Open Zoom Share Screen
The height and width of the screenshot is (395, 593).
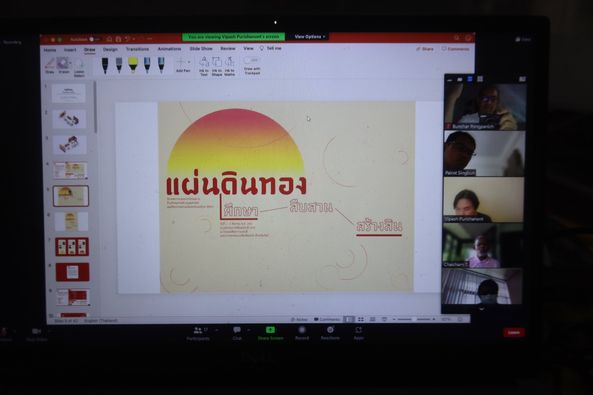(x=270, y=333)
